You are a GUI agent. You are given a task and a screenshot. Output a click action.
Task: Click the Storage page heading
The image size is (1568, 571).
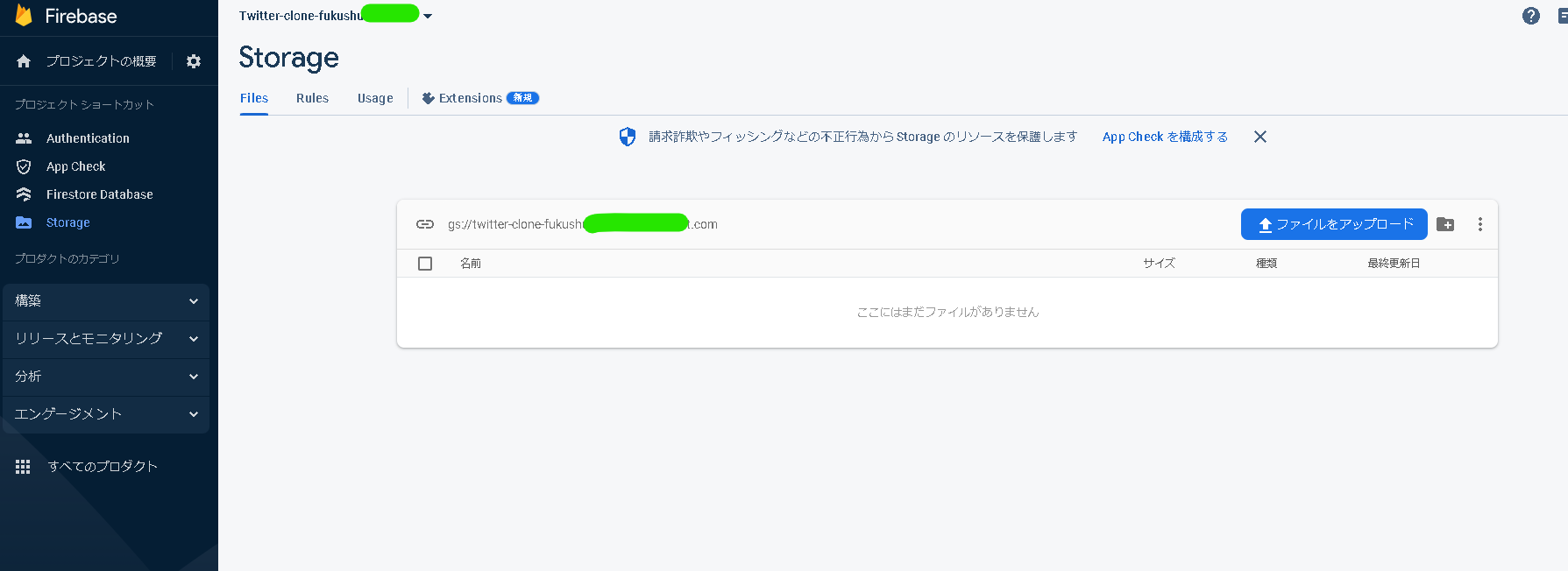288,58
